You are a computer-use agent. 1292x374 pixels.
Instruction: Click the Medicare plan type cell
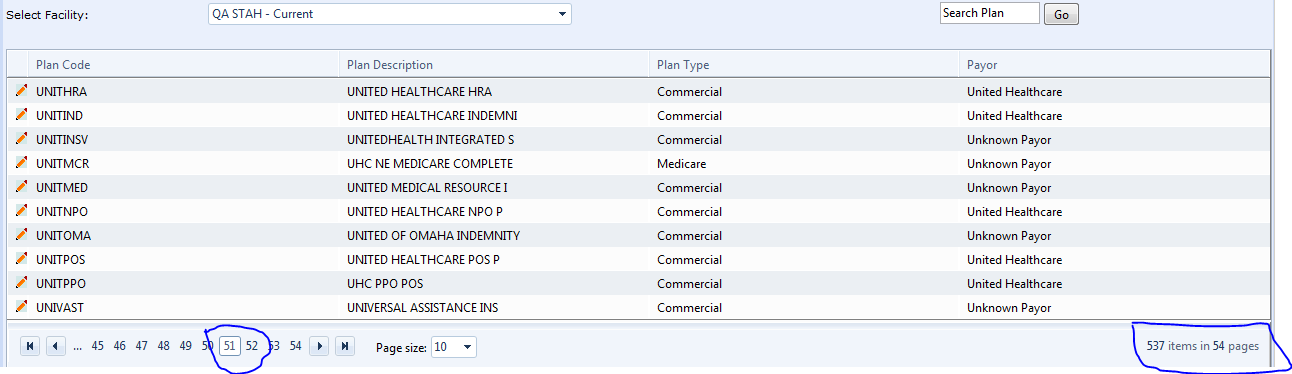tap(683, 164)
